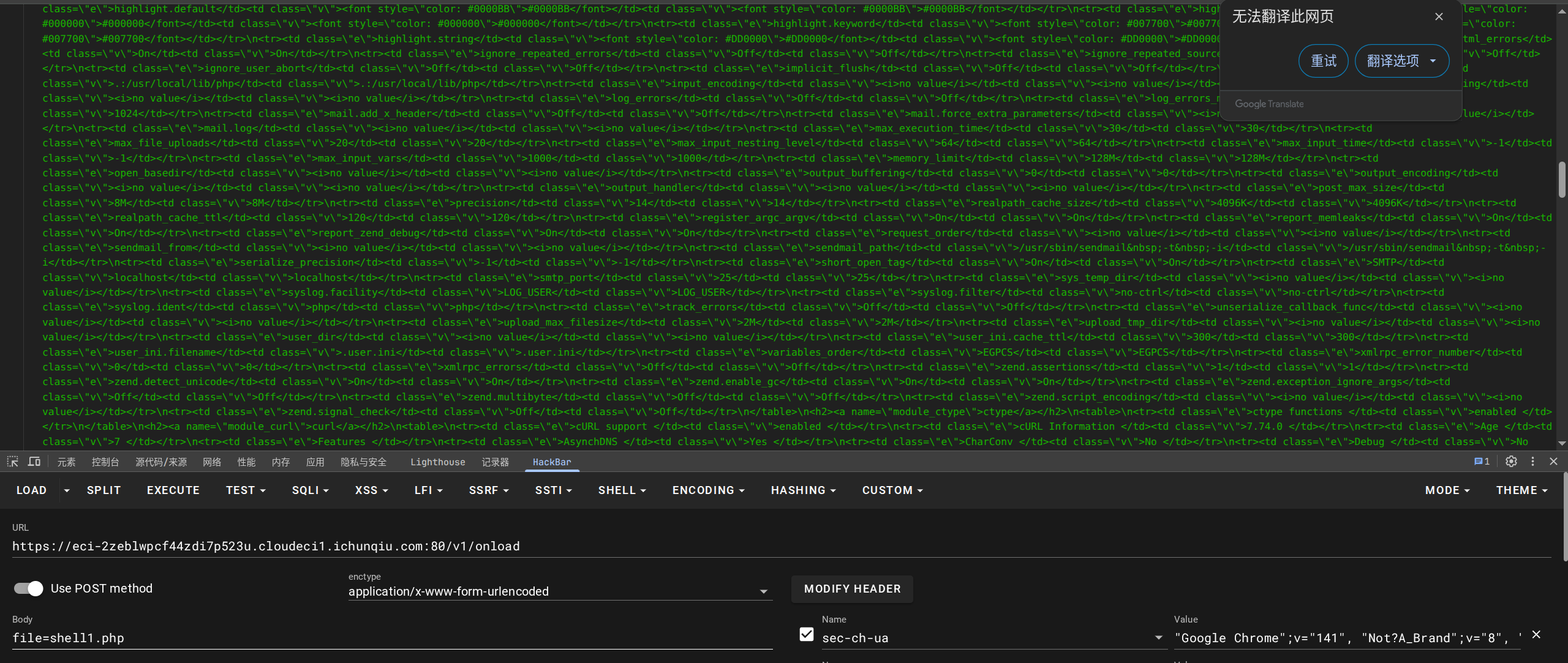1568x663 pixels.
Task: Expand the LOAD split-button arrow
Action: pos(67,490)
